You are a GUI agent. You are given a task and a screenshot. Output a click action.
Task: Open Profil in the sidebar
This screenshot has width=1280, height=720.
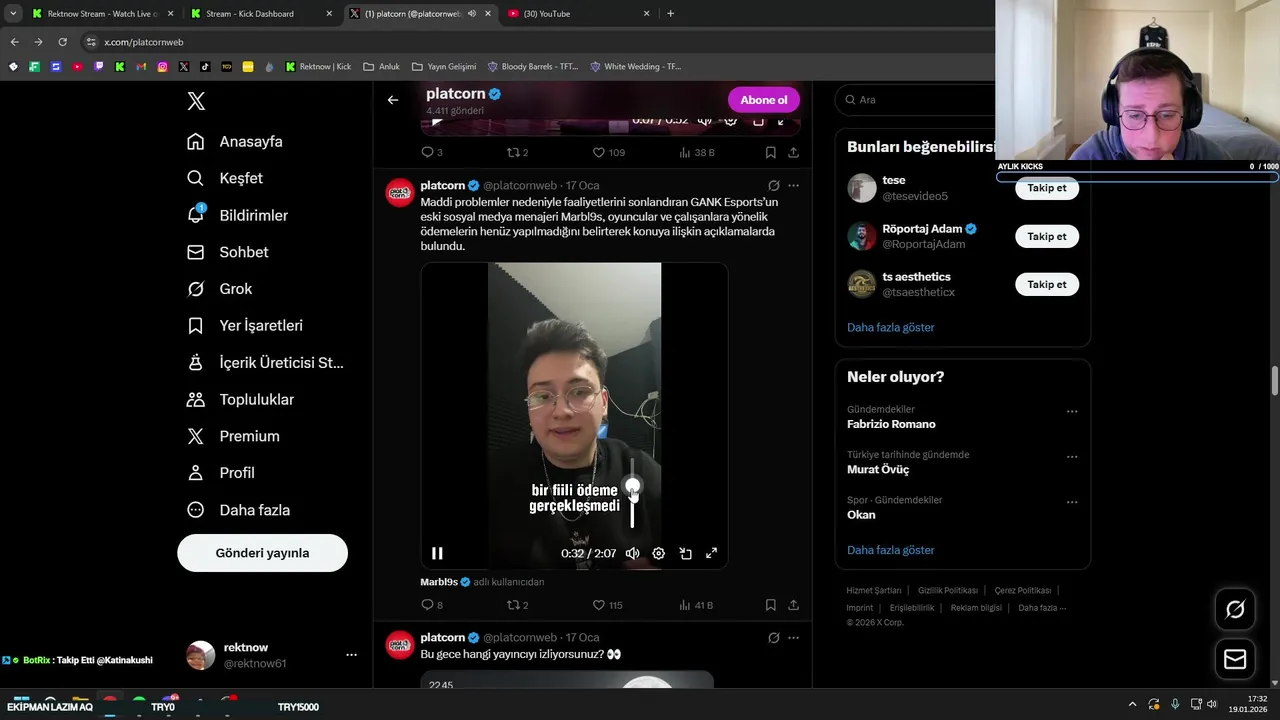tap(221, 473)
